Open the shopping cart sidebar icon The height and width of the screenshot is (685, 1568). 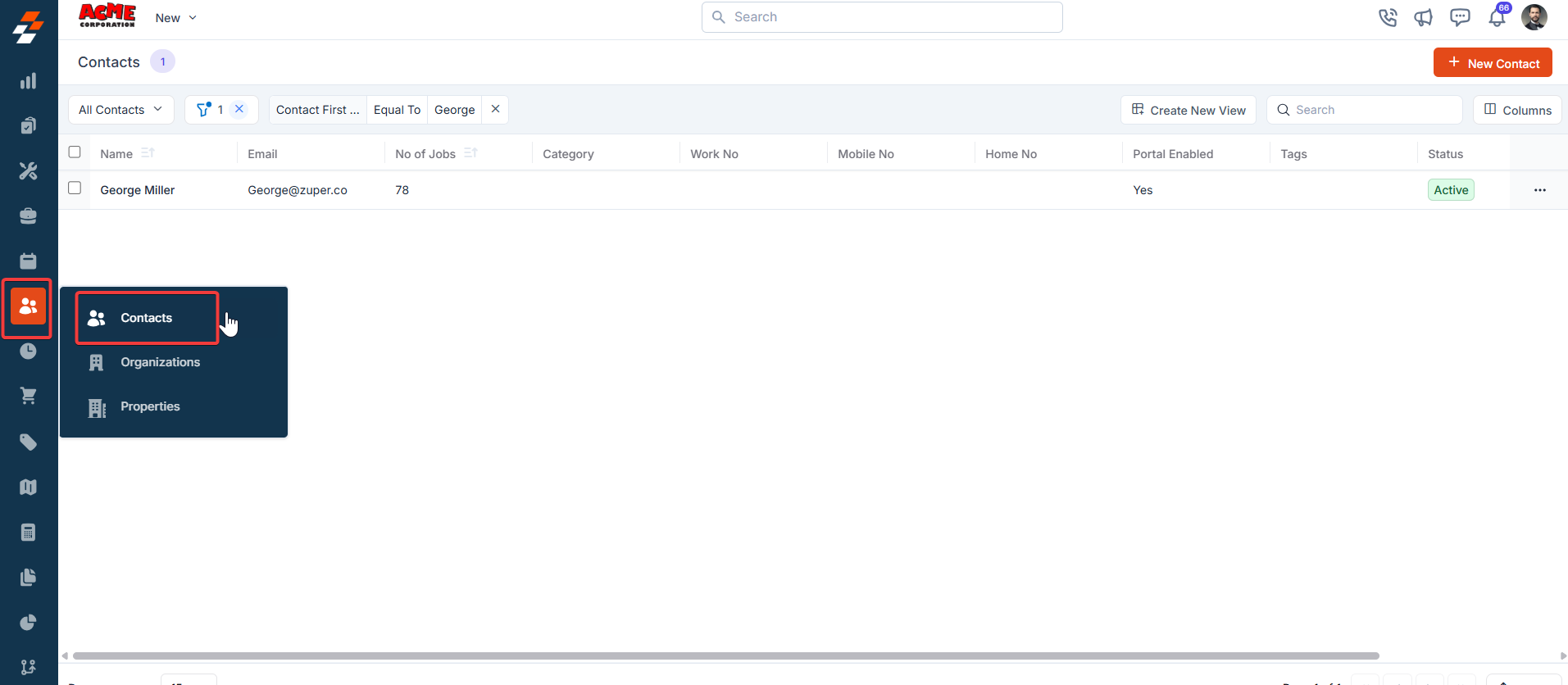coord(28,396)
